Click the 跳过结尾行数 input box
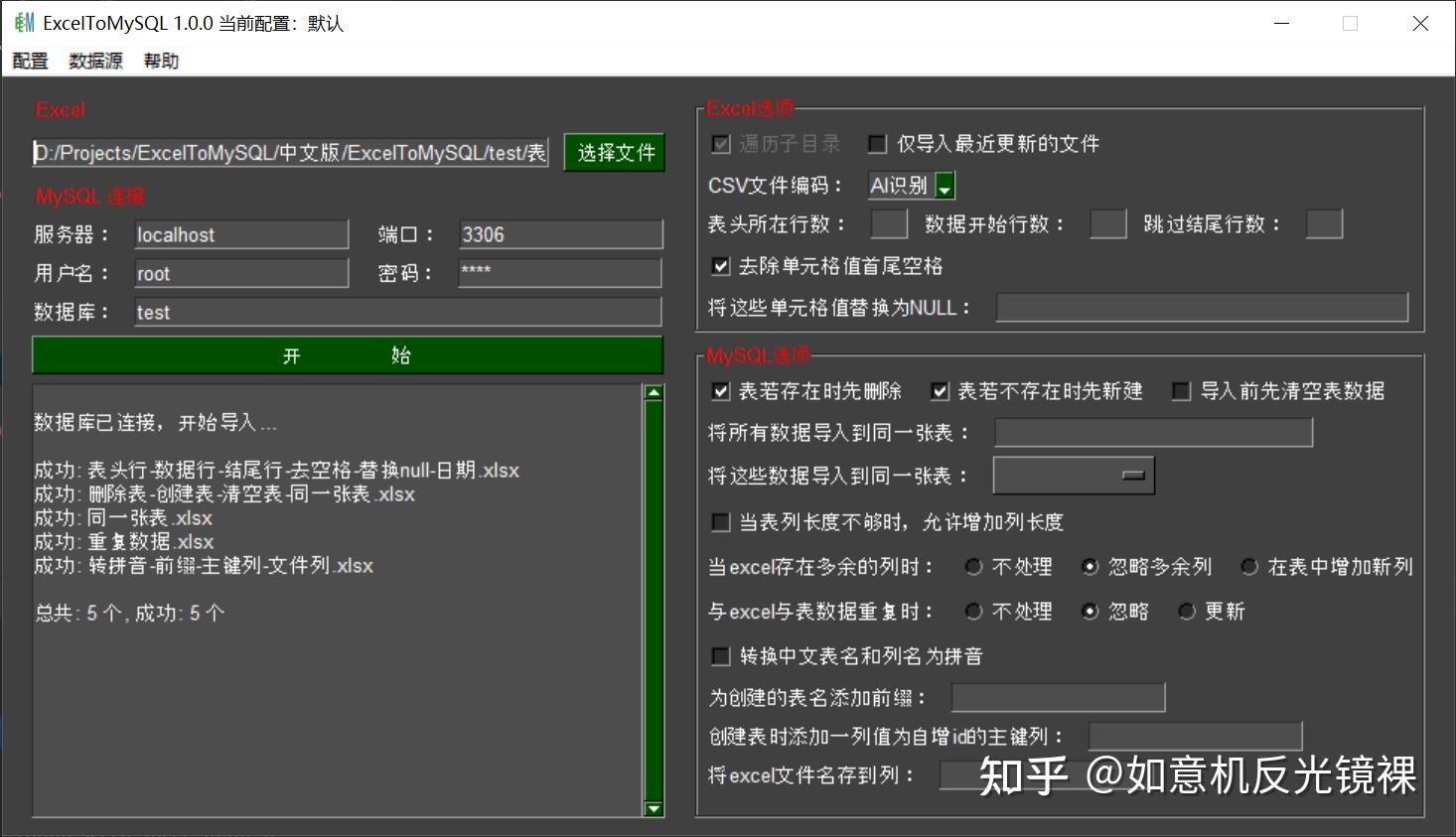1456x837 pixels. (x=1324, y=224)
